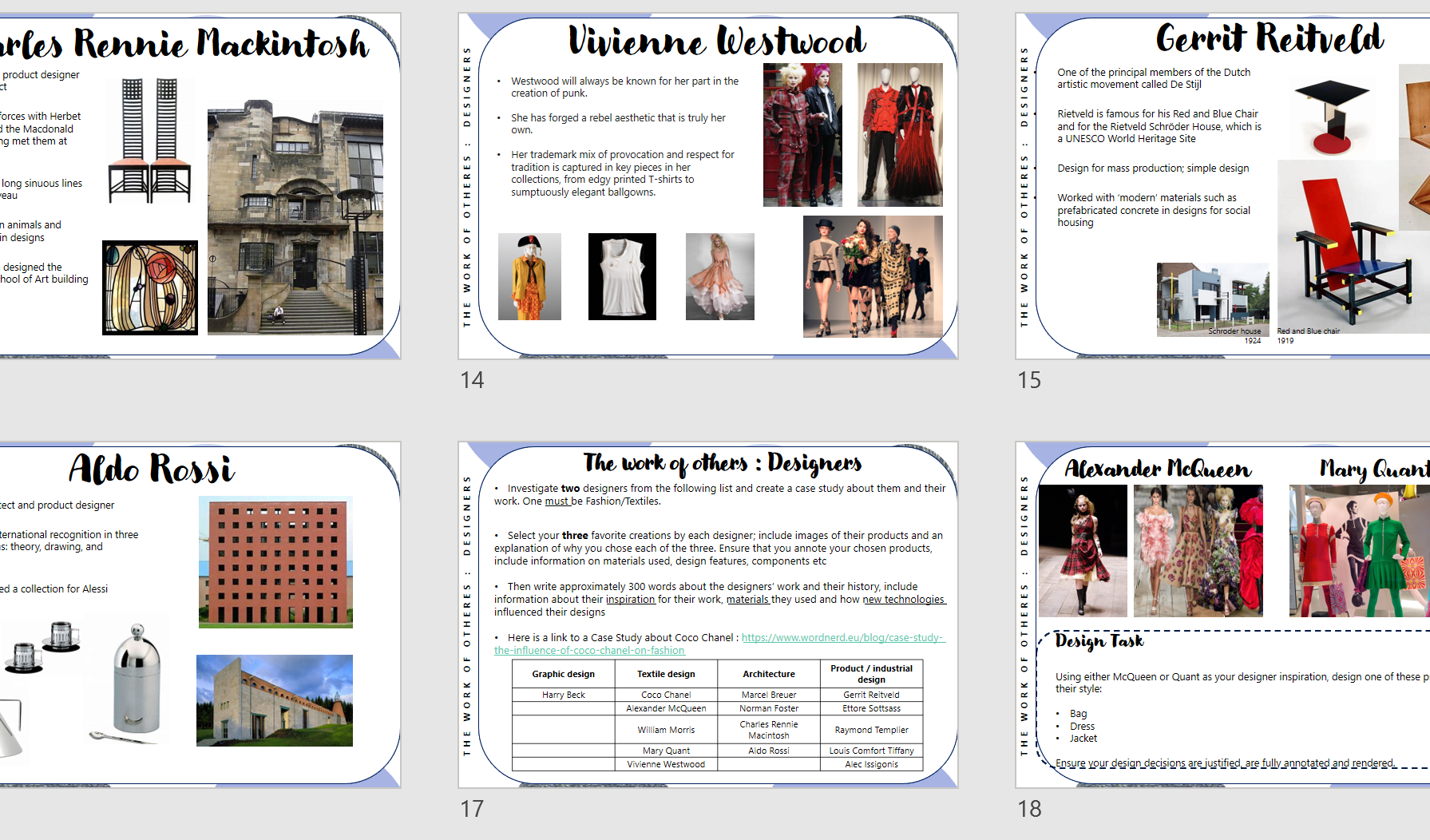Viewport: 1430px width, 840px height.
Task: Click slide number 18 label
Action: click(x=1029, y=809)
